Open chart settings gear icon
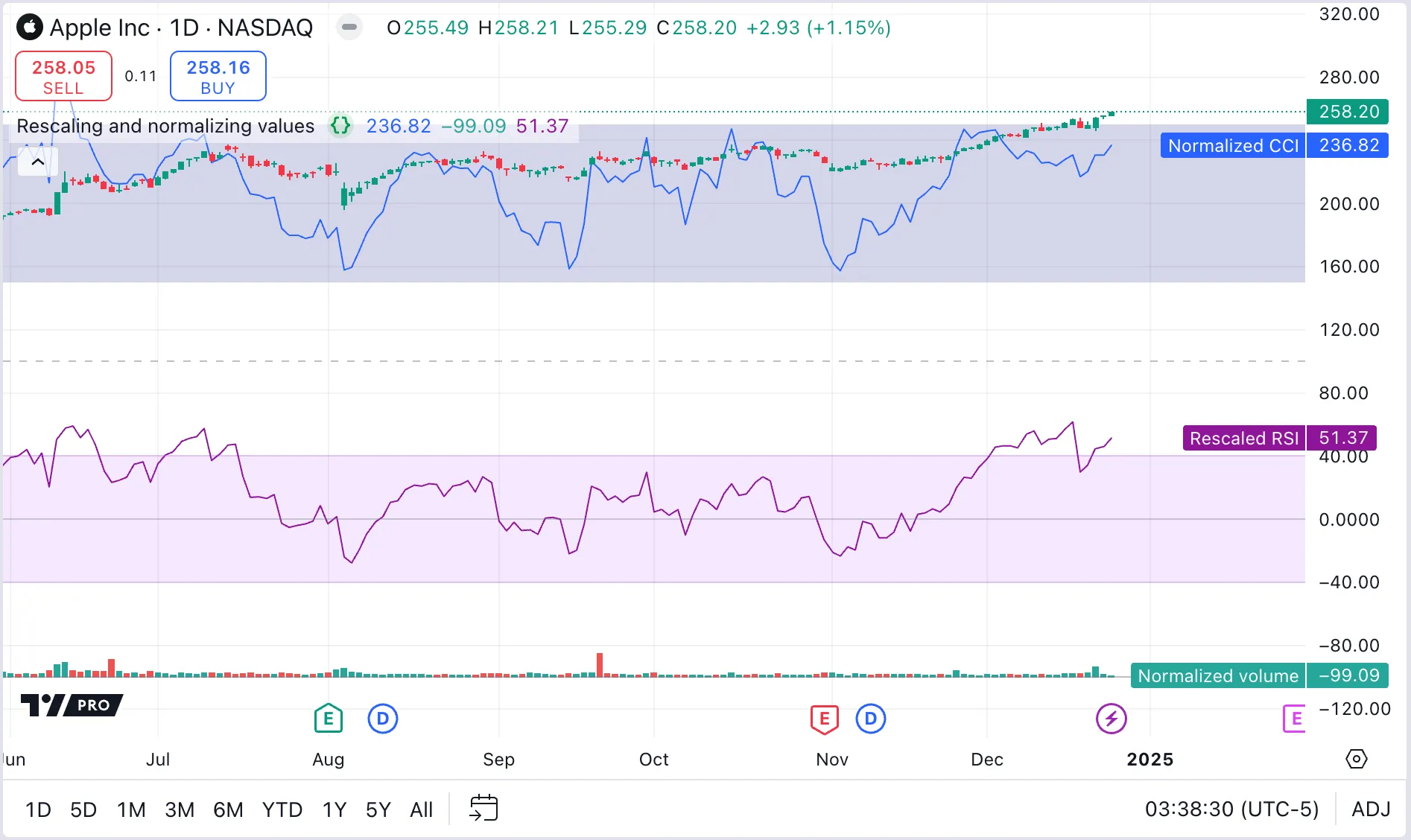This screenshot has height=840, width=1411. (1356, 759)
